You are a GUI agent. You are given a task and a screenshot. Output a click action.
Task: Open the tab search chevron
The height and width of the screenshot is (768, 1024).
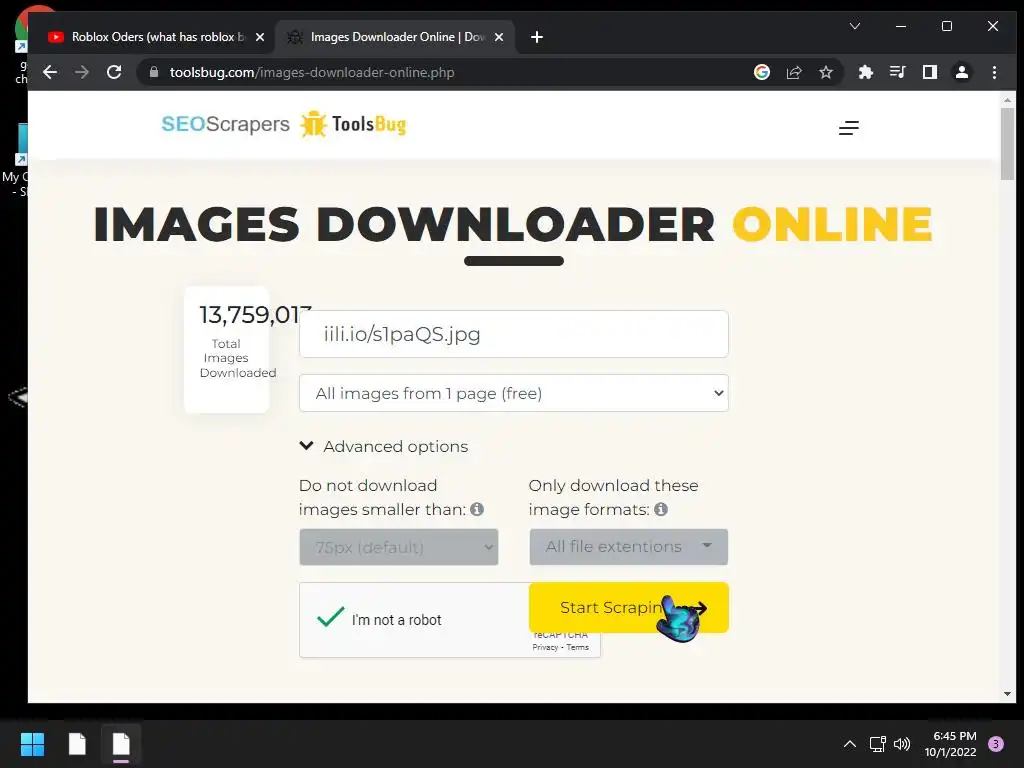click(x=855, y=26)
